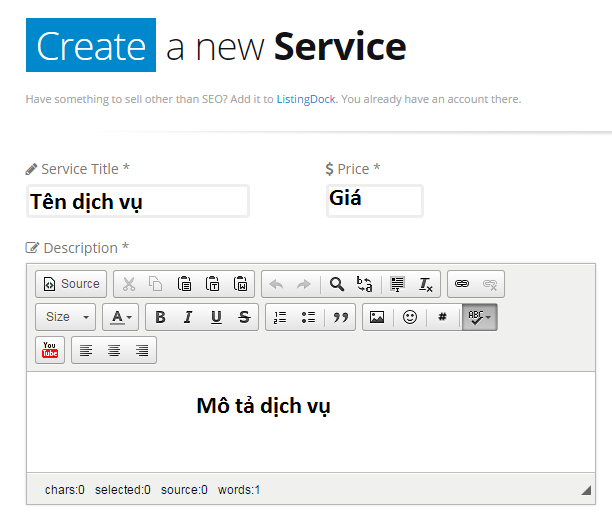The width and height of the screenshot is (612, 513).
Task: Insert an image using the Image icon
Action: coord(377,317)
